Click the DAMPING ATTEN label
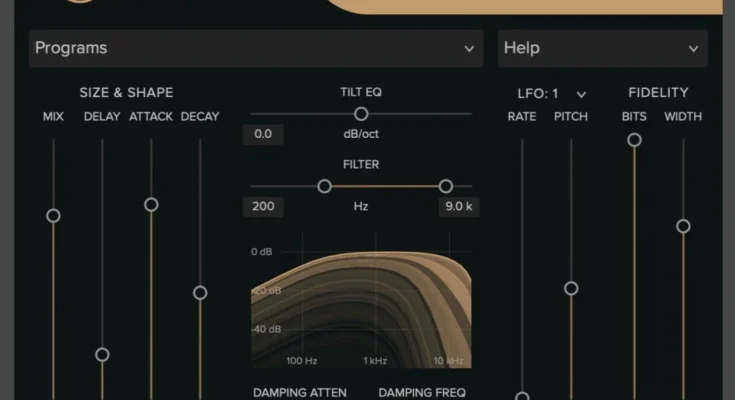 click(300, 392)
